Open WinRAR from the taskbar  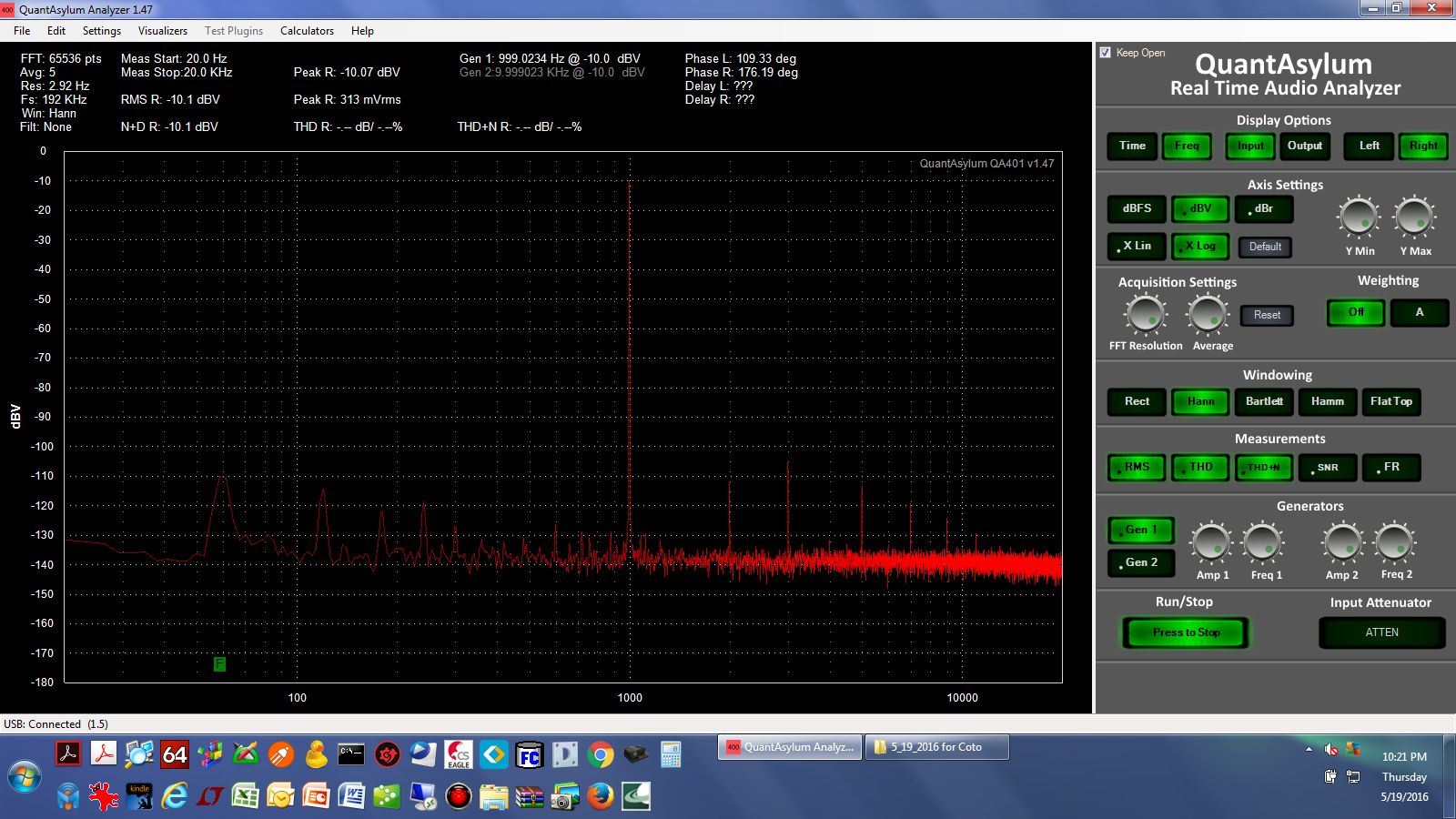[x=529, y=797]
